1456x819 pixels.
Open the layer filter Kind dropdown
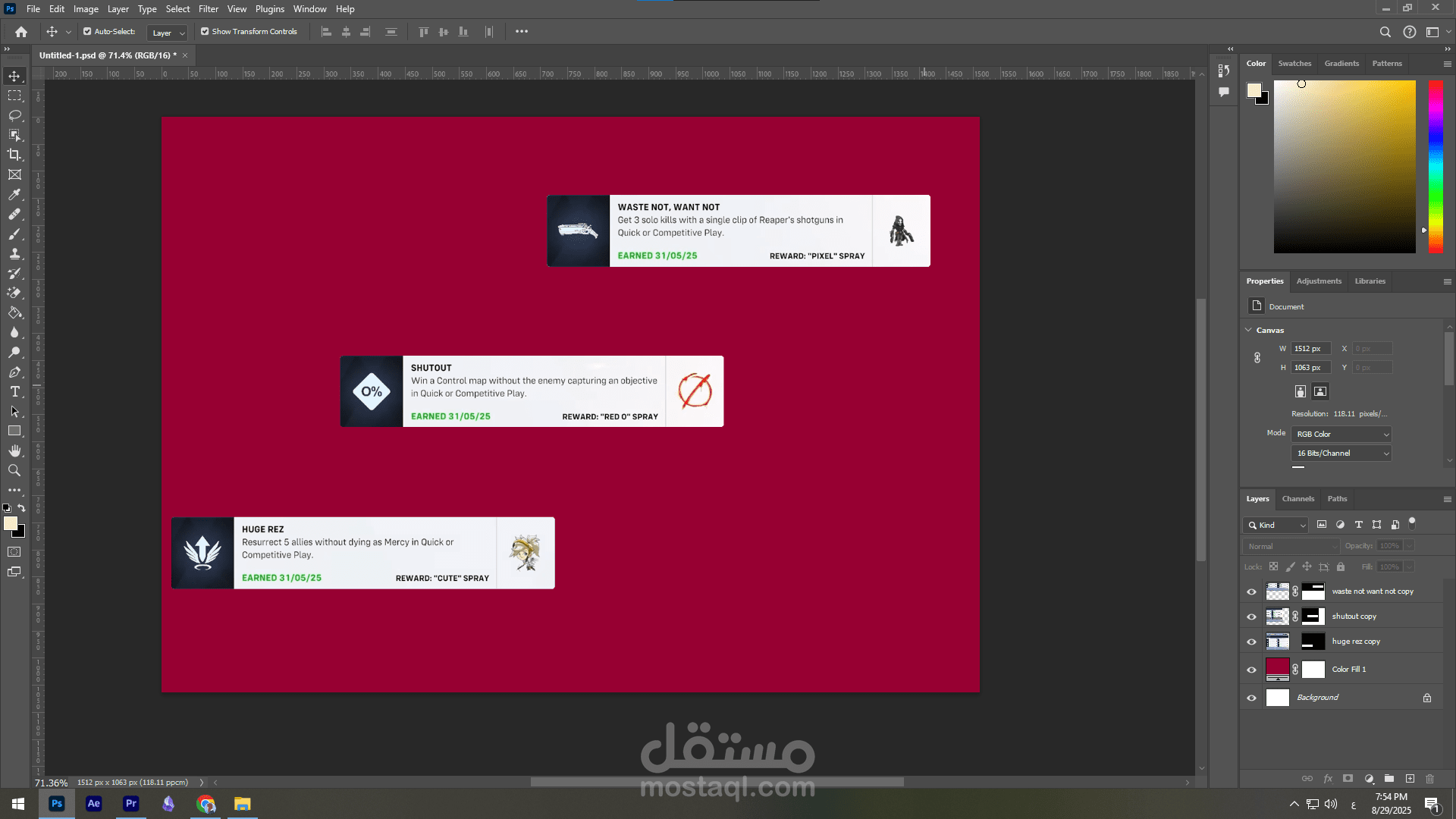tap(1276, 525)
